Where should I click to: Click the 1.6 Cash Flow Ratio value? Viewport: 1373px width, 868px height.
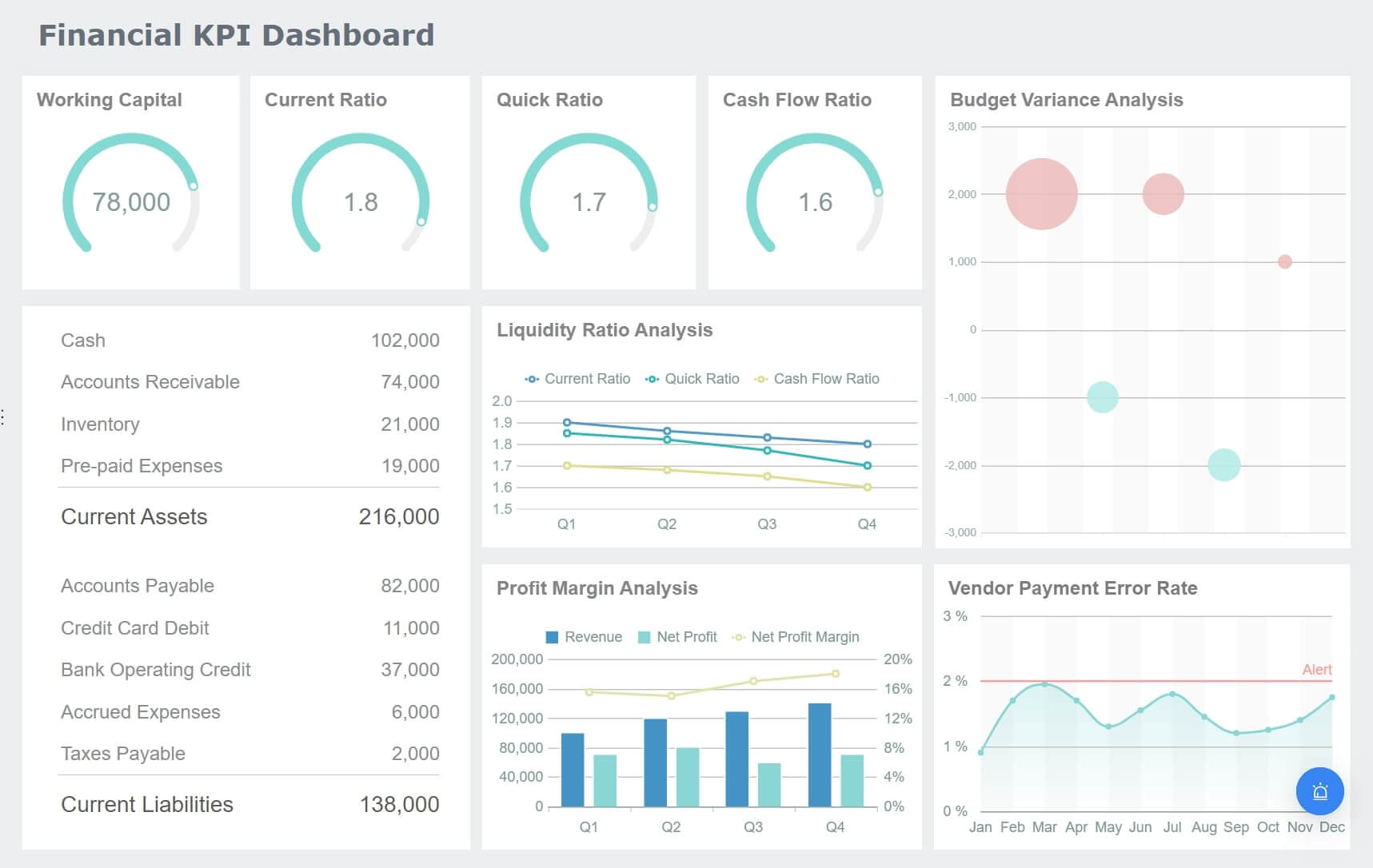click(816, 202)
